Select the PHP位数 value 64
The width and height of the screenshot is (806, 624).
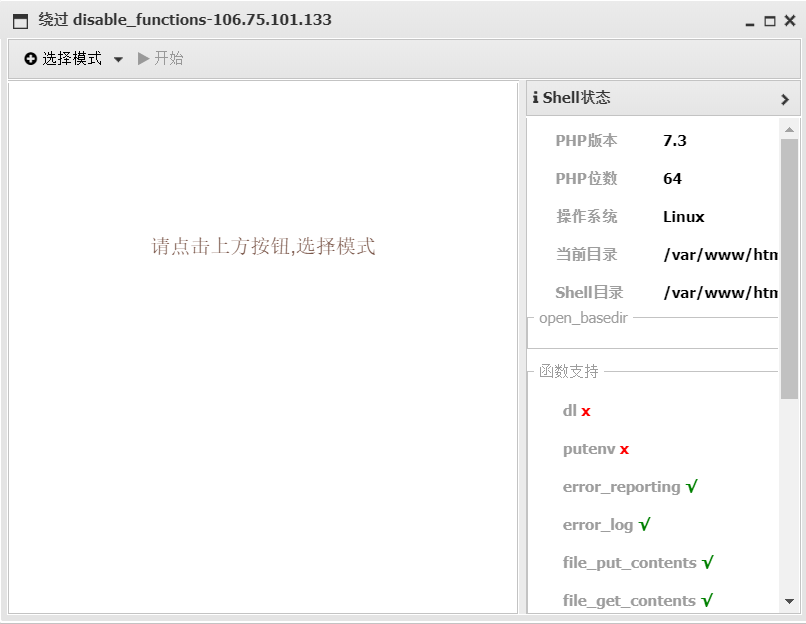point(672,178)
